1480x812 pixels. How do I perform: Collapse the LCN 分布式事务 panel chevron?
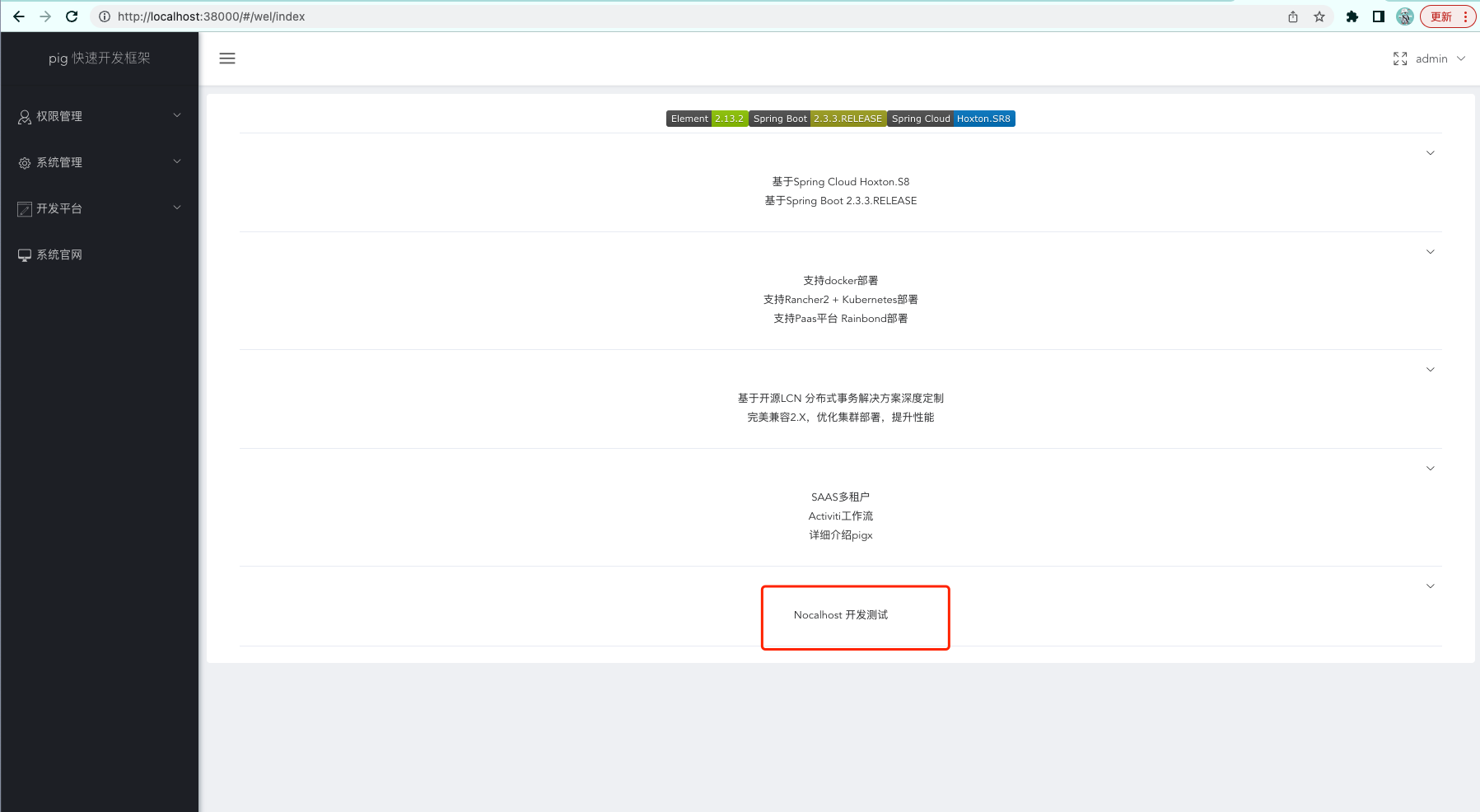pyautogui.click(x=1431, y=370)
